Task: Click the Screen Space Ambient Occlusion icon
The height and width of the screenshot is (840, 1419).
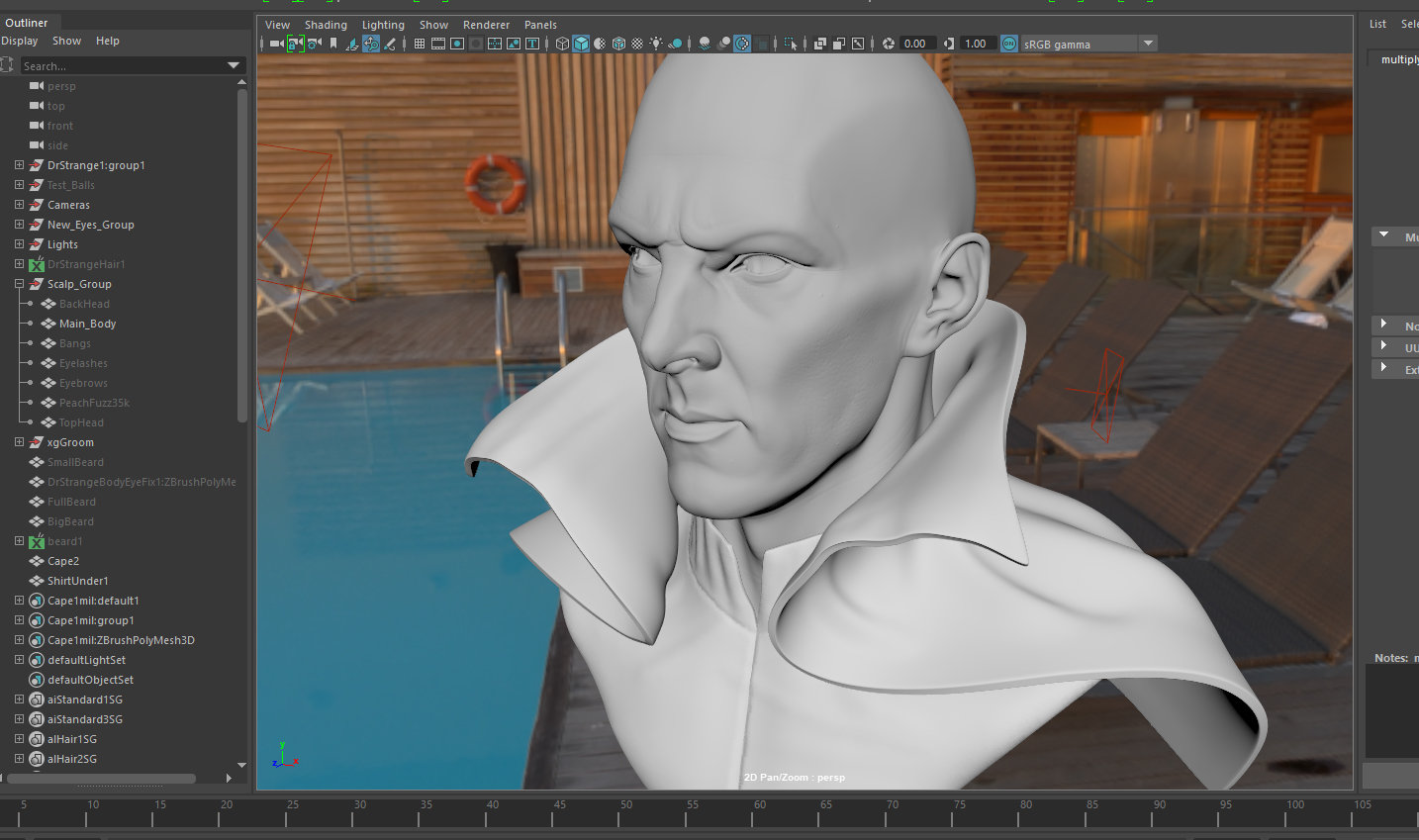Action: tap(705, 44)
